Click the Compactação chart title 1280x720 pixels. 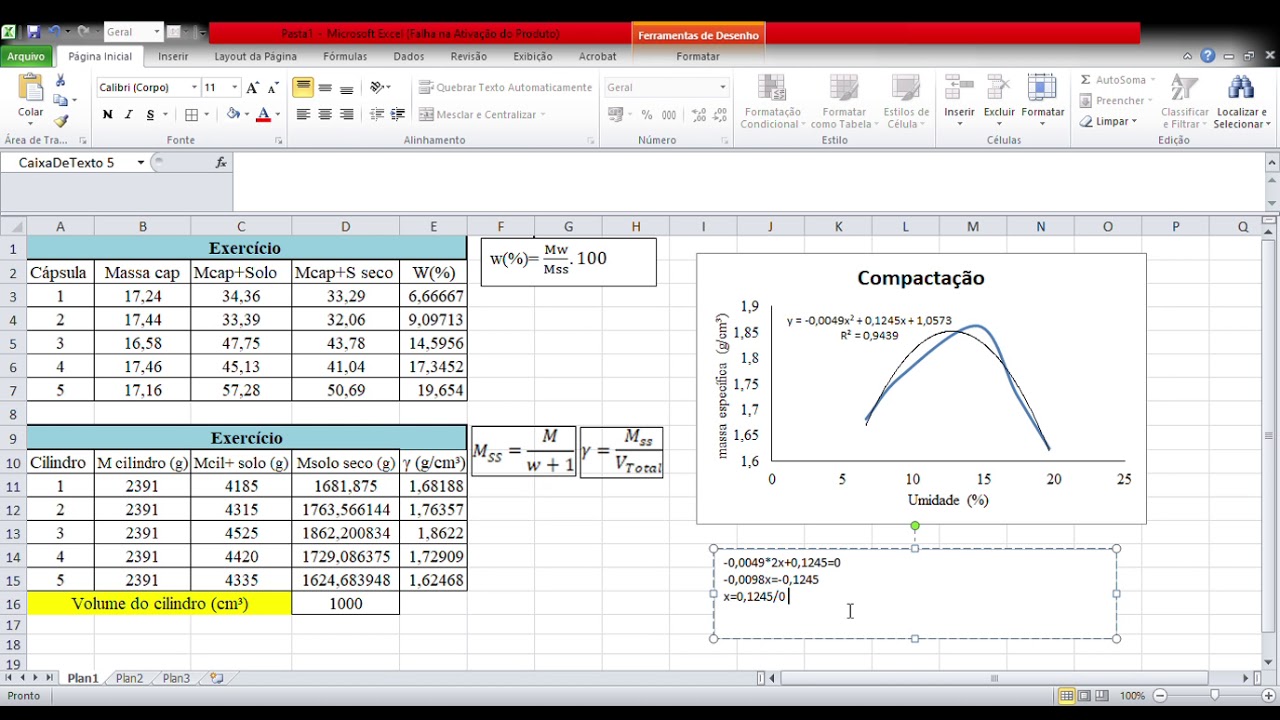[921, 278]
